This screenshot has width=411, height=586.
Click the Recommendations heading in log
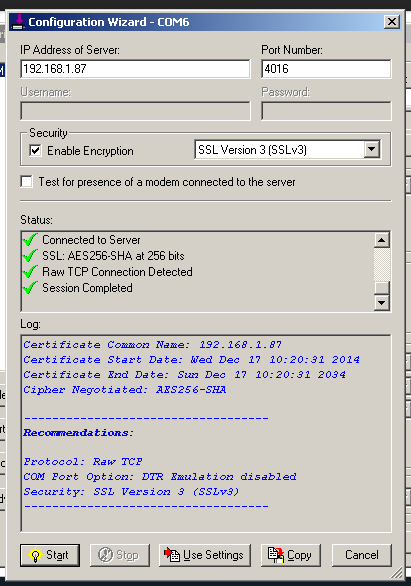tap(78, 433)
